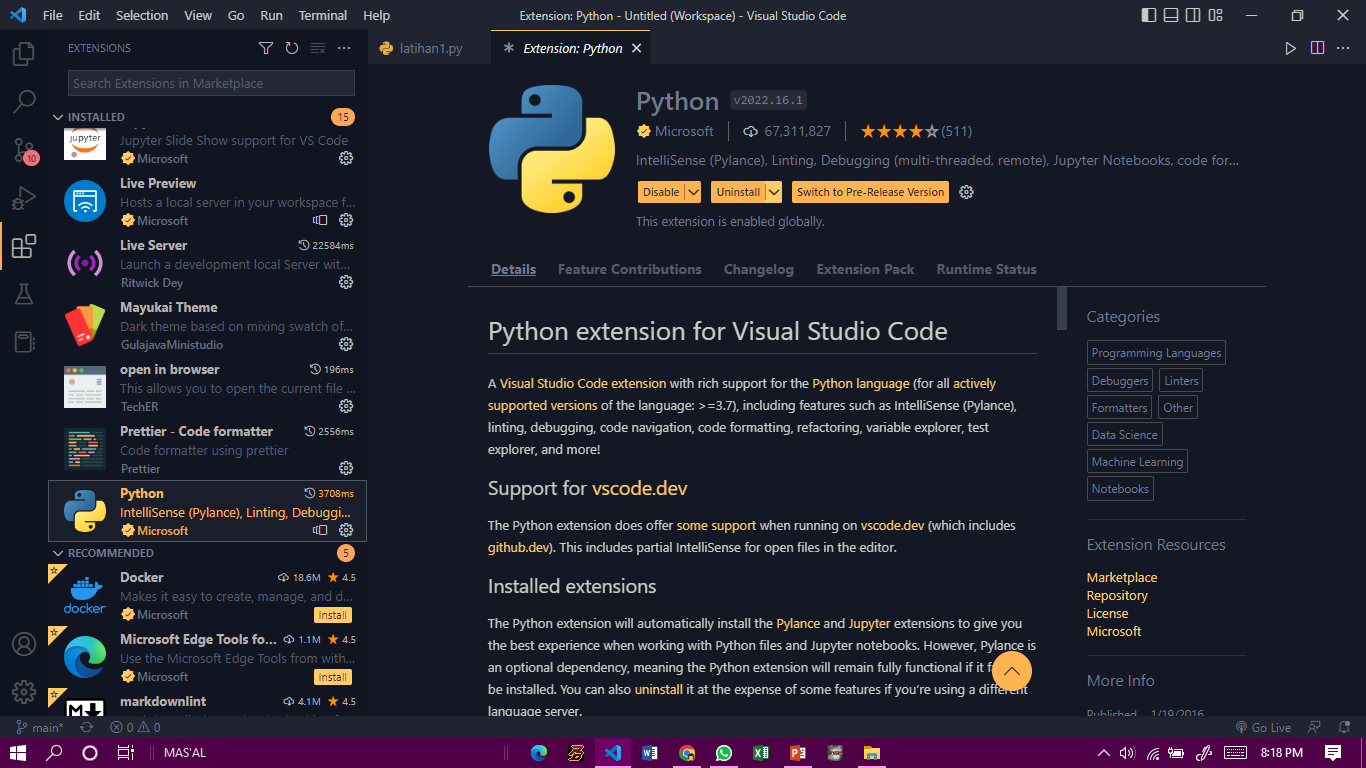Open the Testing view
This screenshot has width=1366, height=768.
(x=24, y=294)
